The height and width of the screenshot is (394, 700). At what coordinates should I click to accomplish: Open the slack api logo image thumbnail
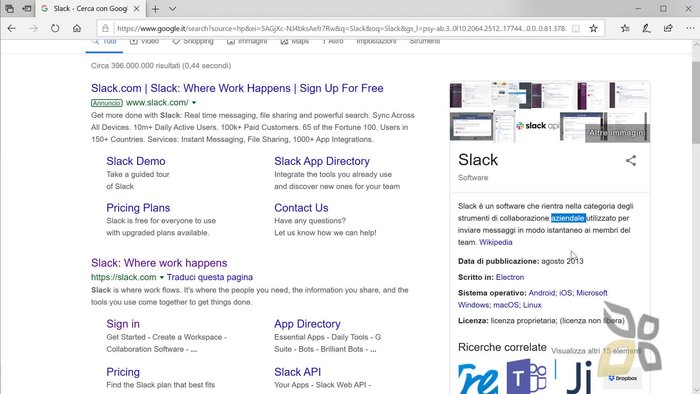tap(538, 126)
